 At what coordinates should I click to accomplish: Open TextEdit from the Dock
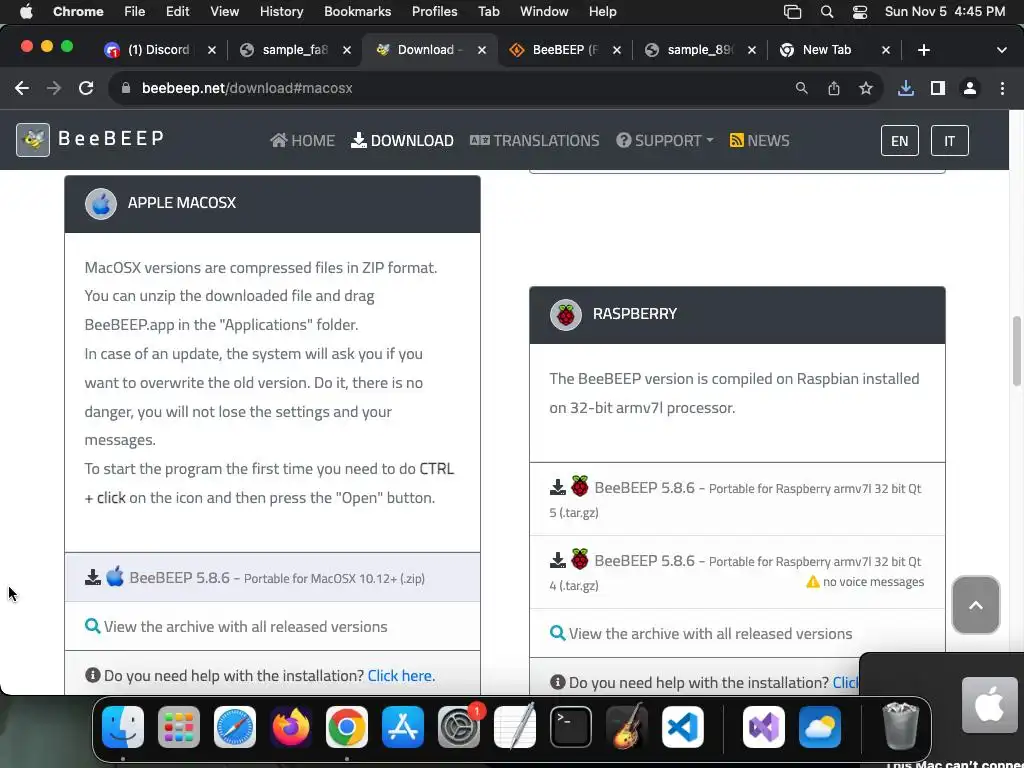tap(515, 727)
